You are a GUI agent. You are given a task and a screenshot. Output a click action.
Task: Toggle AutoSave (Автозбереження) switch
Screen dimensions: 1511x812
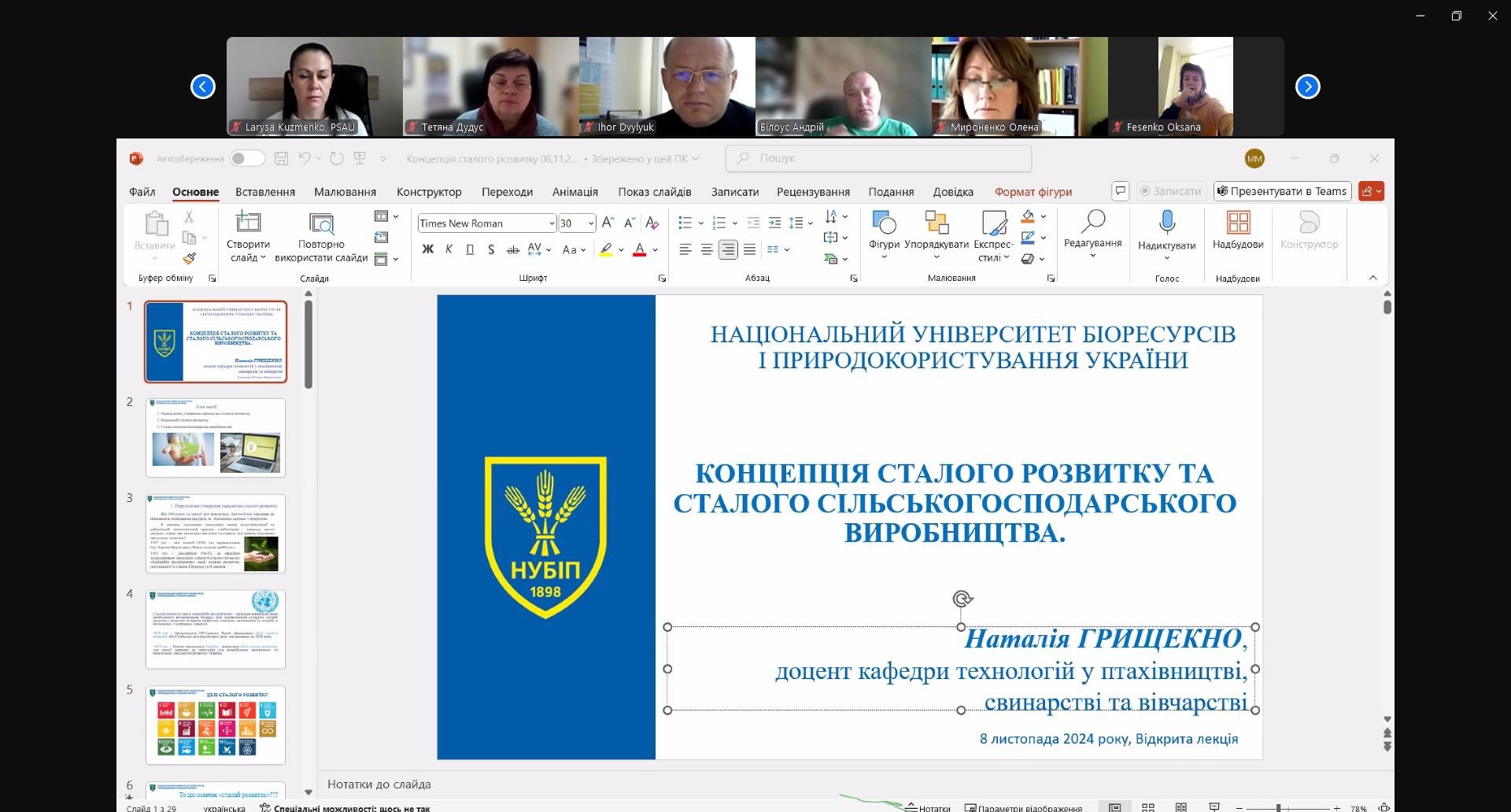click(247, 158)
